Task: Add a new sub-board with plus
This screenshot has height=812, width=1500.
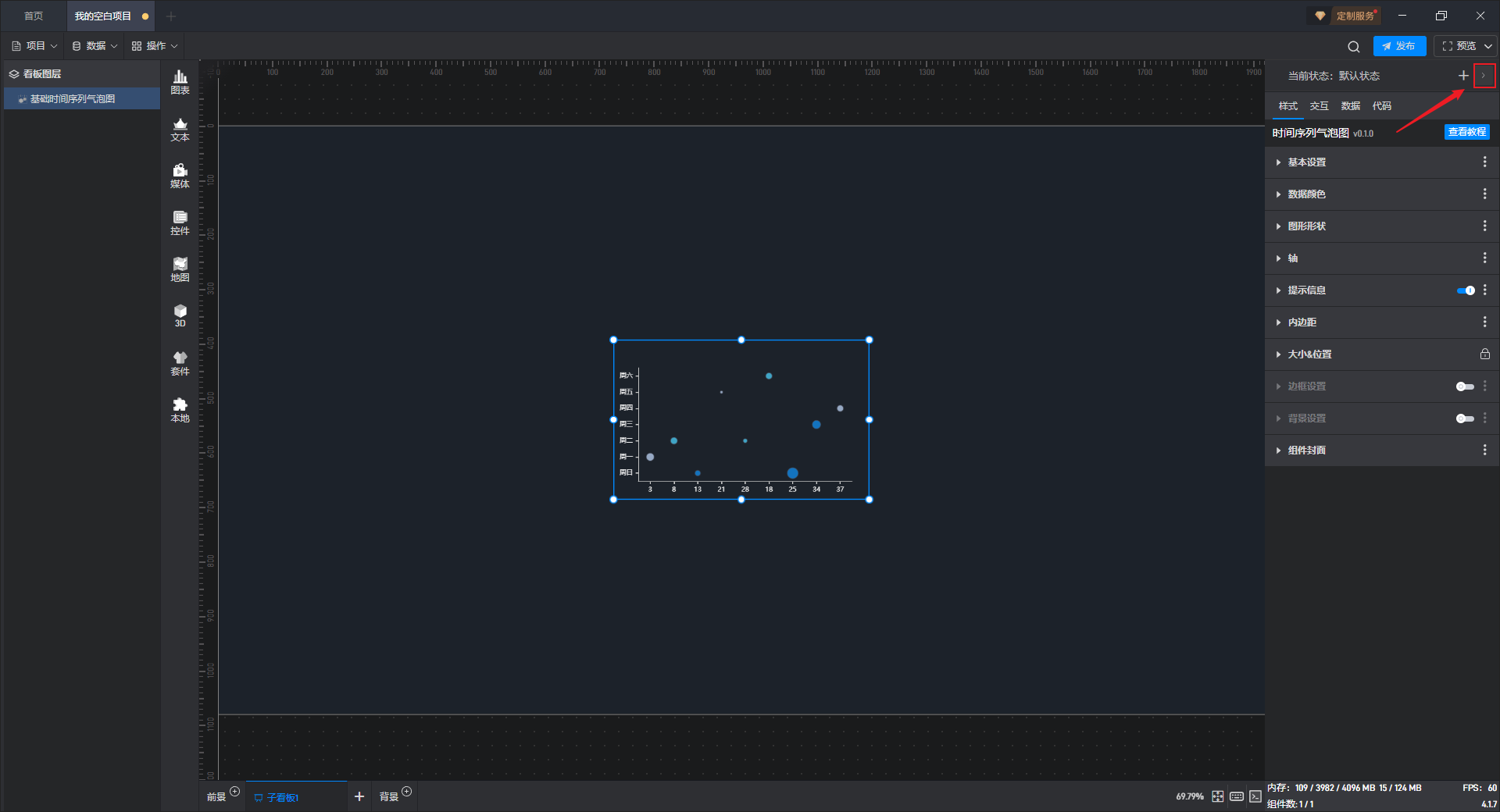Action: [x=359, y=796]
